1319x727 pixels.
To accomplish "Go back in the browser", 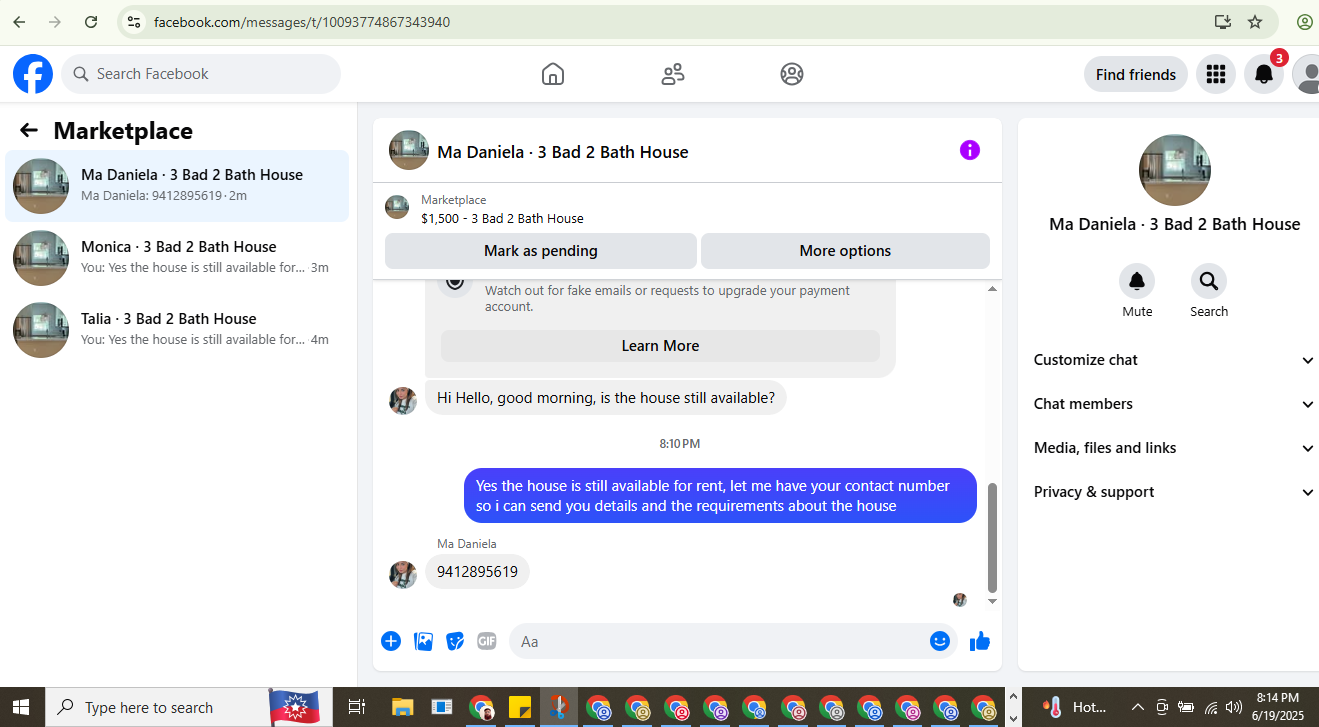I will click(x=19, y=22).
